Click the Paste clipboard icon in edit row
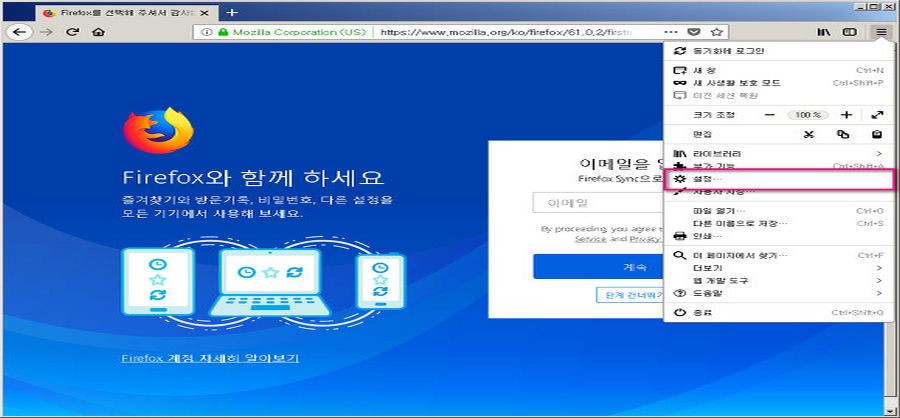Screen dimensions: 900x418 (x=876, y=134)
